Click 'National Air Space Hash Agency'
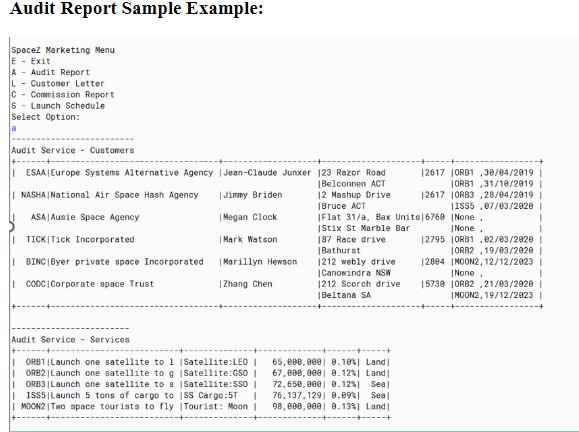The width and height of the screenshot is (579, 432). tap(124, 195)
